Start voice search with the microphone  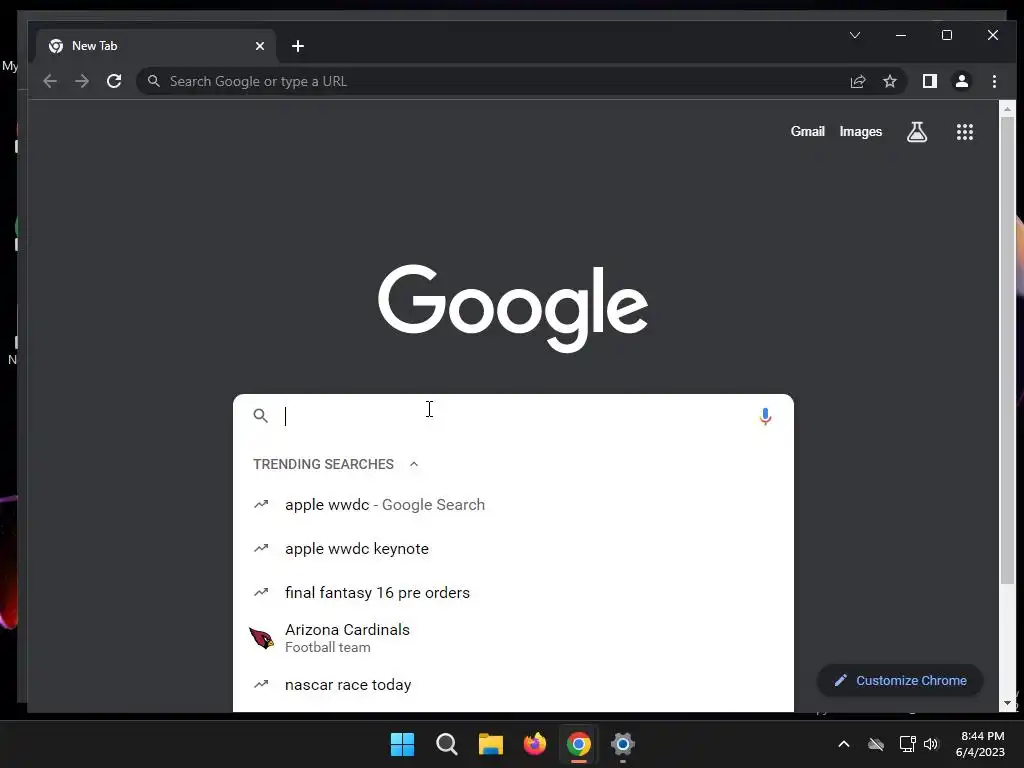point(765,416)
